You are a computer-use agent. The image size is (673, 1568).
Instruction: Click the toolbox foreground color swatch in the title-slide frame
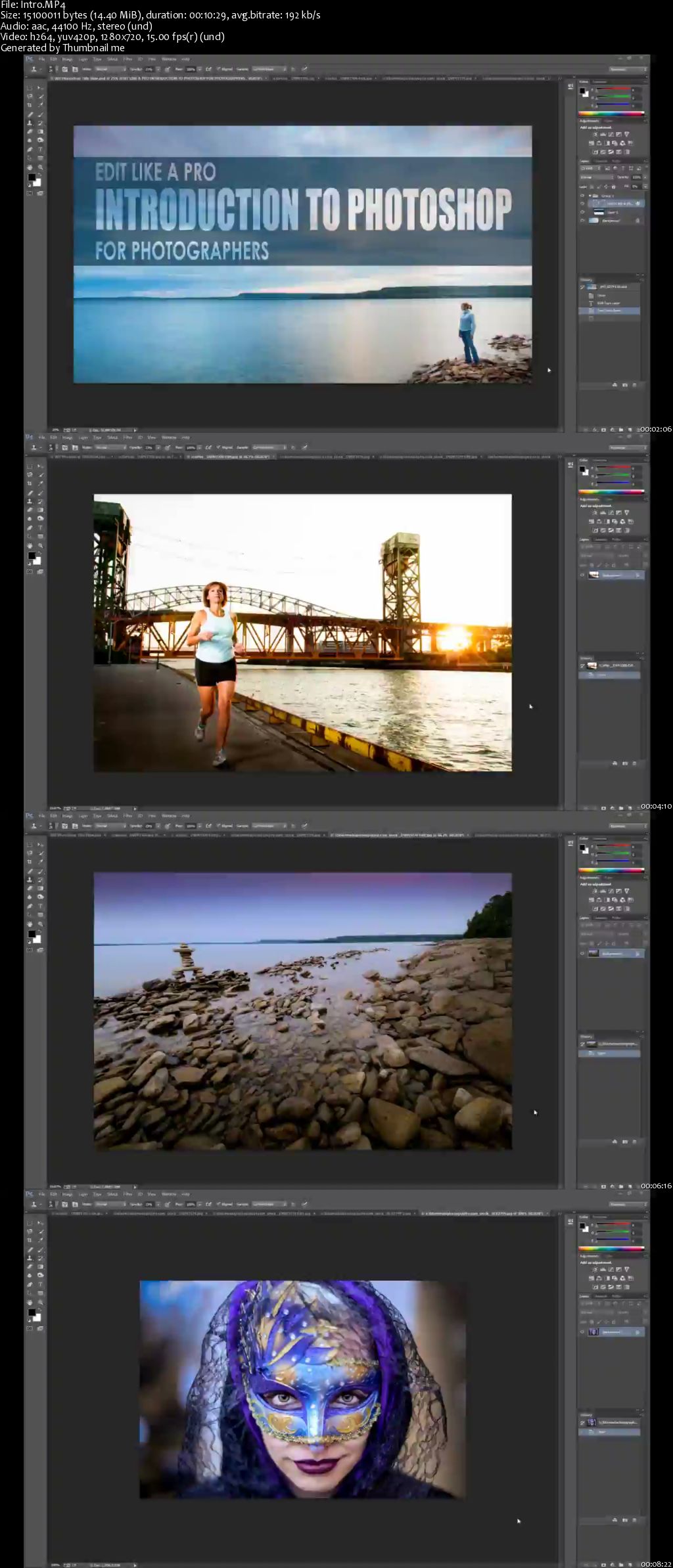click(x=32, y=177)
